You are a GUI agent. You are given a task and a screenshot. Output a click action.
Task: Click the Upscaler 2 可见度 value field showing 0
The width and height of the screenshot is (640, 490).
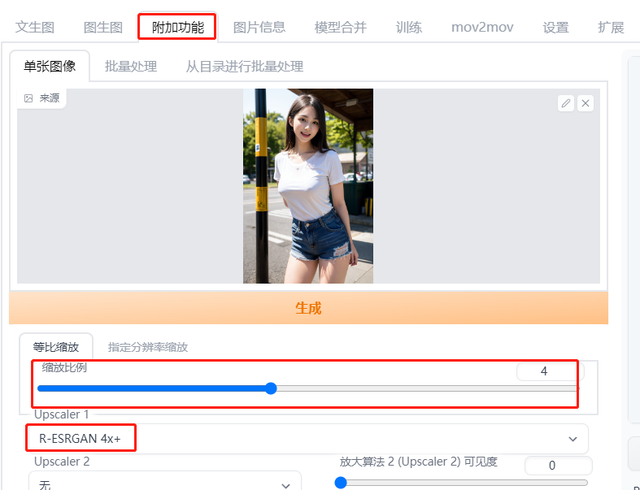click(x=558, y=466)
